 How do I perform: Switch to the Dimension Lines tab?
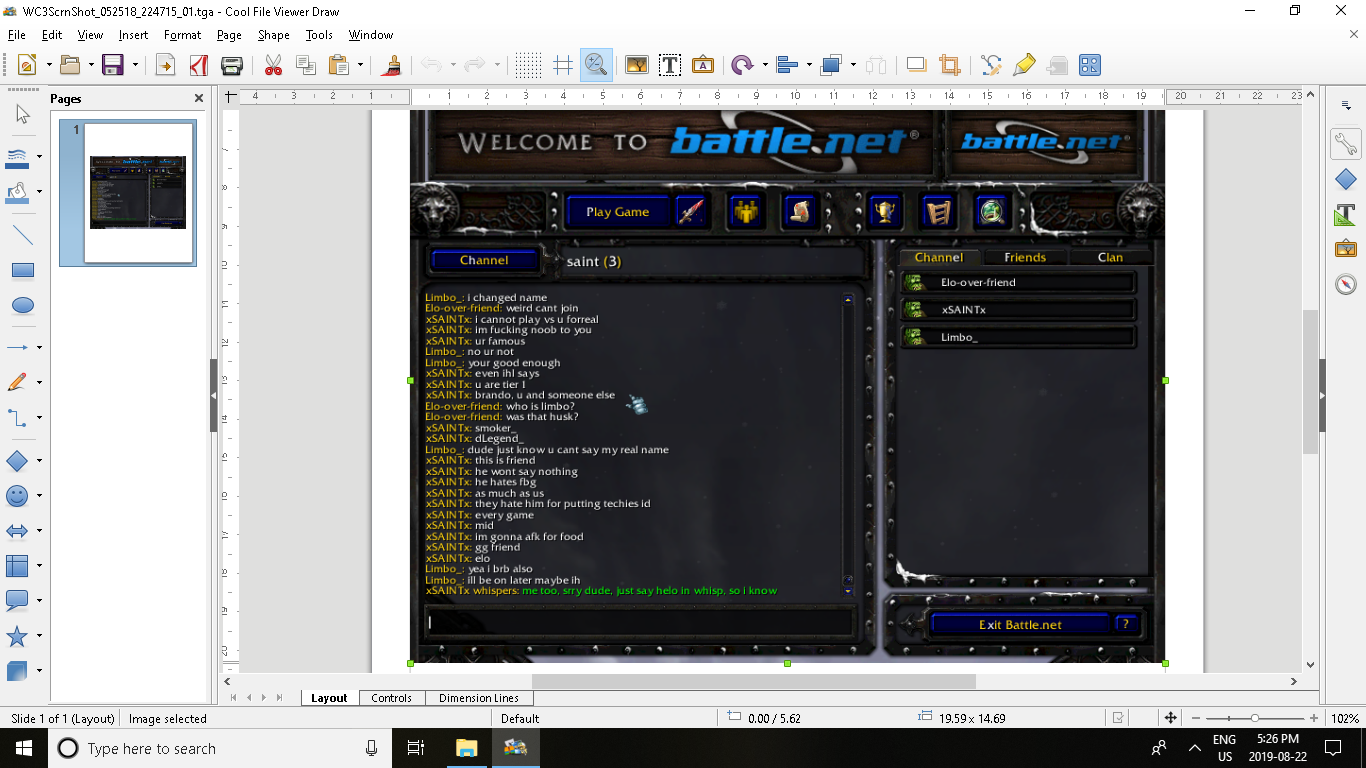click(x=479, y=698)
